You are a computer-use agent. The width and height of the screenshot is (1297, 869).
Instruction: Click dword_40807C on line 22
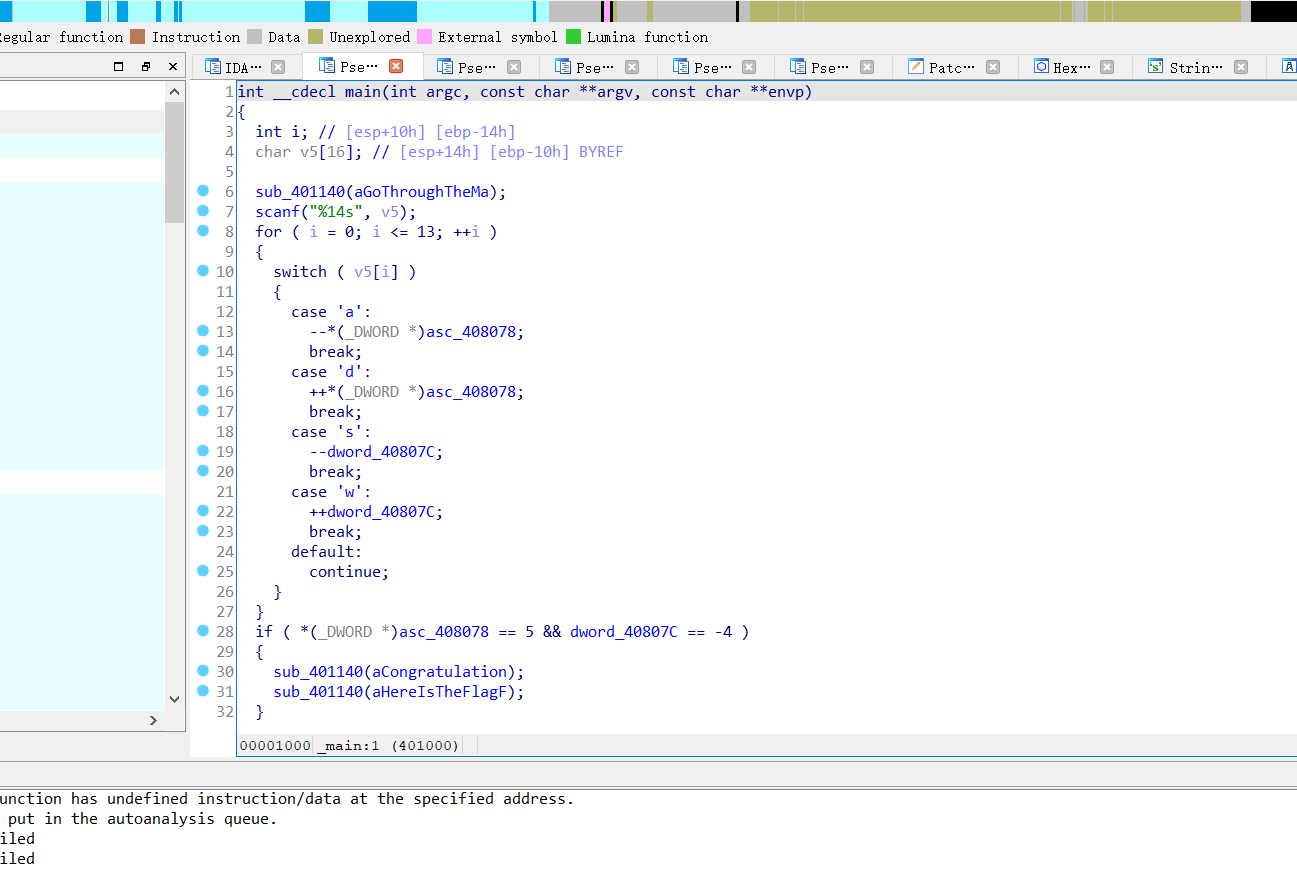381,511
